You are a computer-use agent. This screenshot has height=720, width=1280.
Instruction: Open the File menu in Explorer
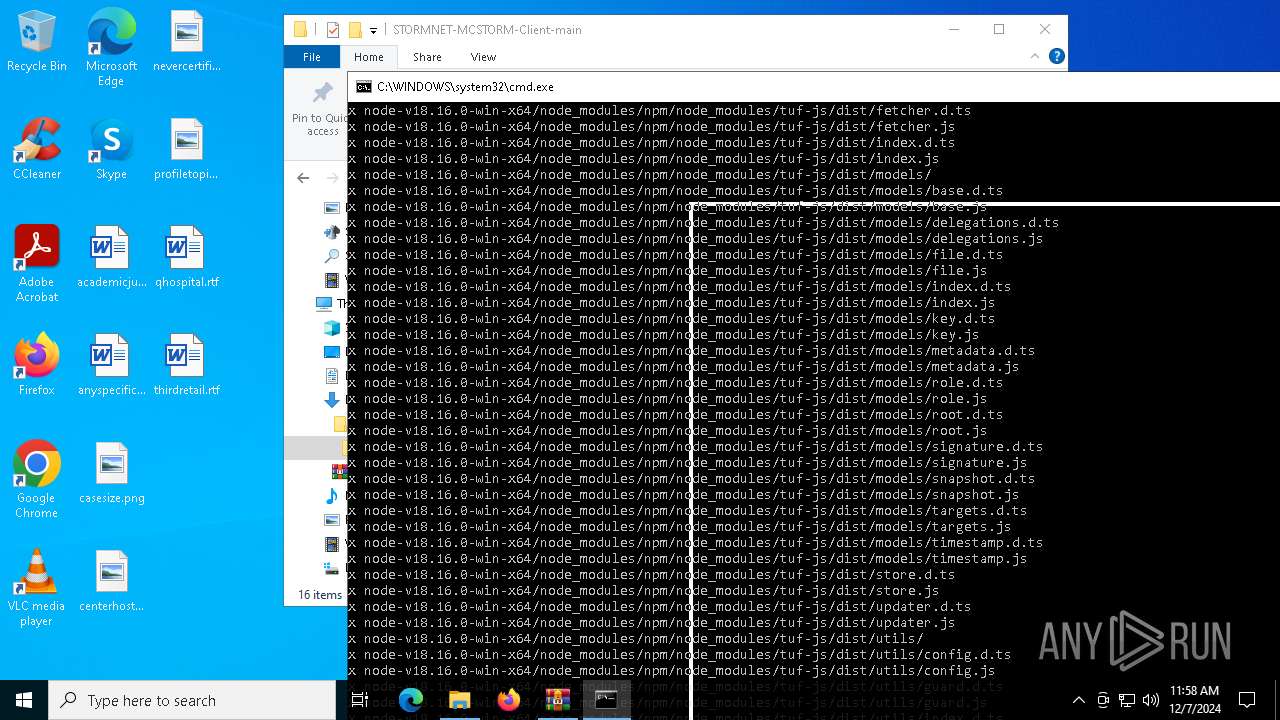point(312,57)
